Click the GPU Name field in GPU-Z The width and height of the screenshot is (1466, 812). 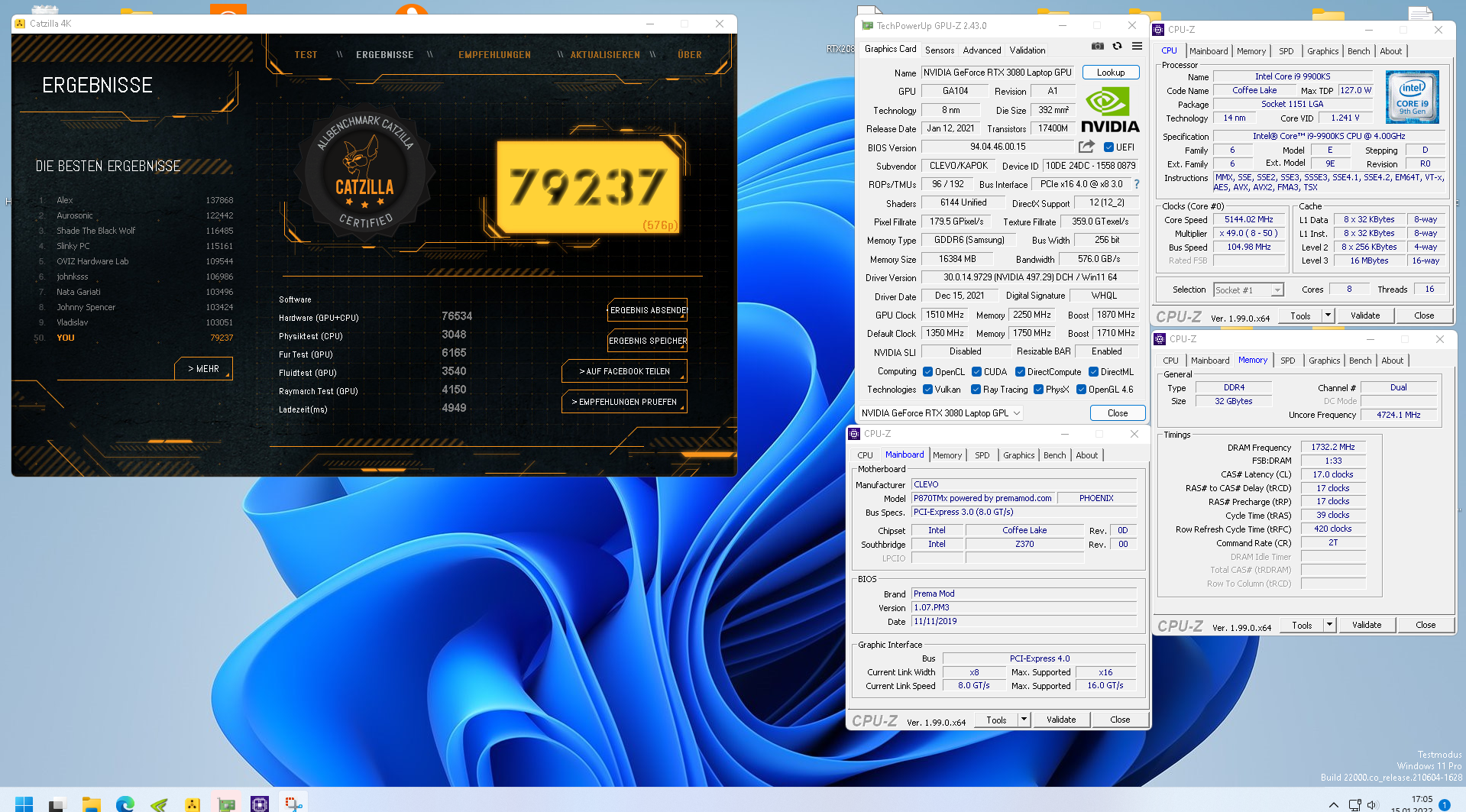pyautogui.click(x=998, y=73)
